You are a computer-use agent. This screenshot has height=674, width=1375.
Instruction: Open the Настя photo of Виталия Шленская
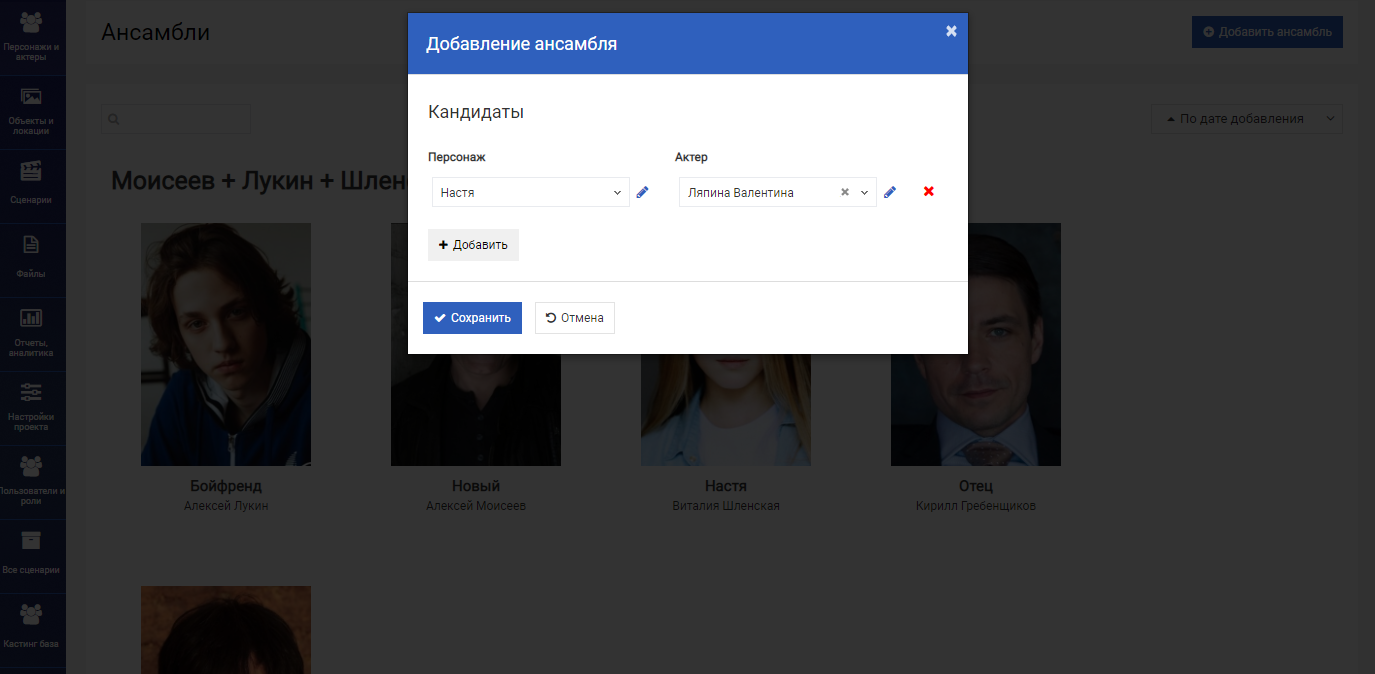click(726, 410)
